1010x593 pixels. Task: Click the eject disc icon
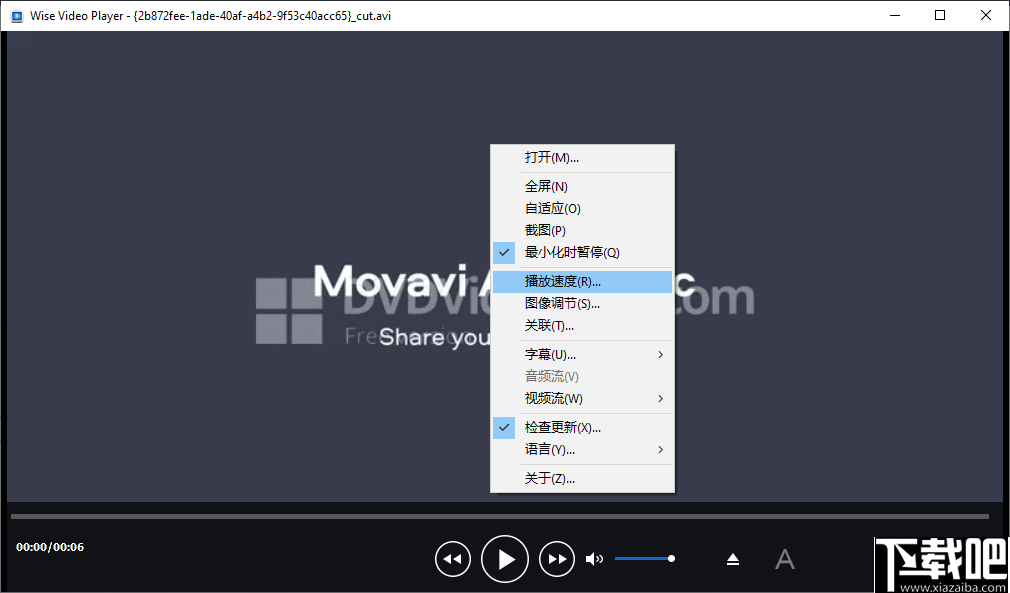click(733, 558)
